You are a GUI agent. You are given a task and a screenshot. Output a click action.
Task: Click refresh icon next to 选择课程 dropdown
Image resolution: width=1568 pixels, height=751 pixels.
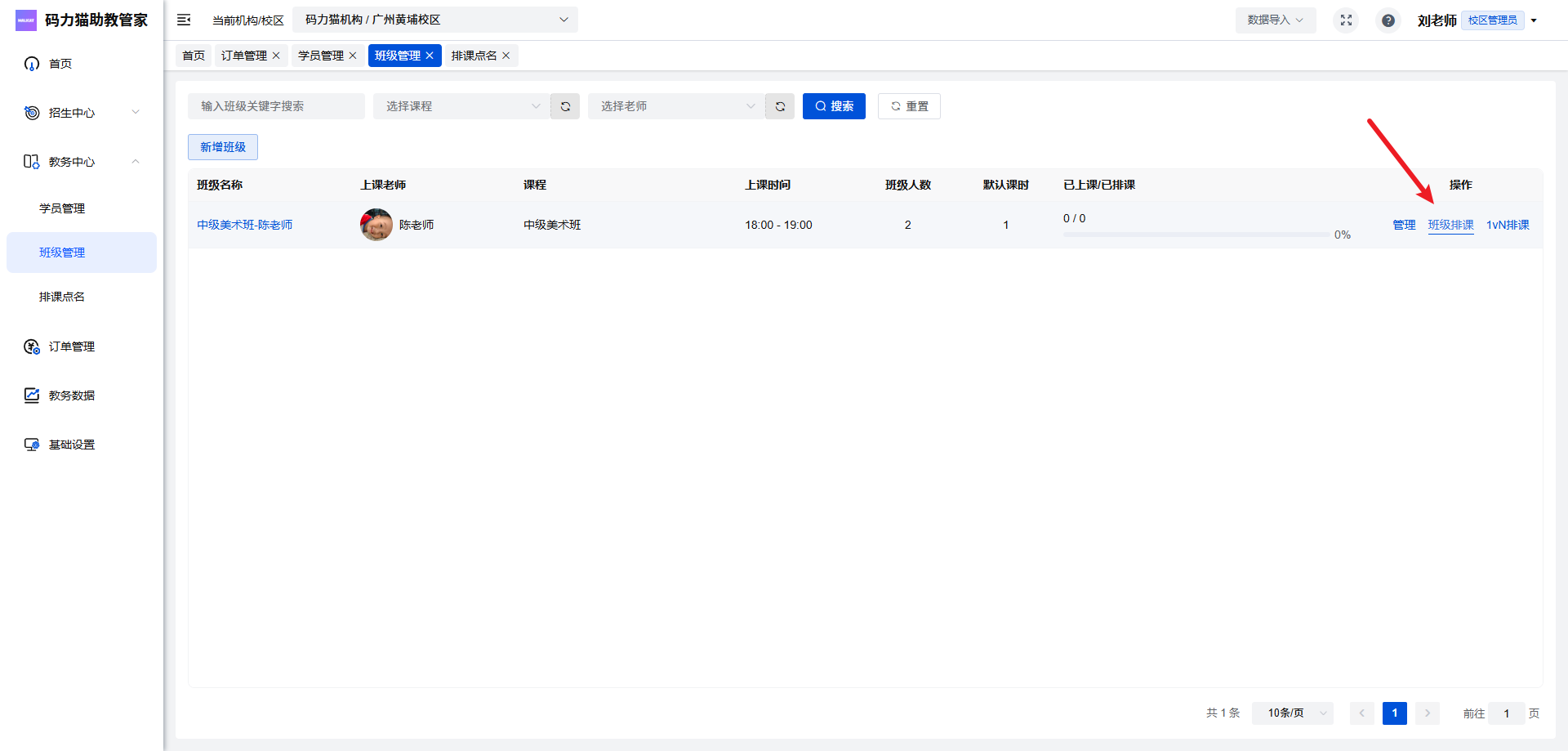[x=565, y=106]
